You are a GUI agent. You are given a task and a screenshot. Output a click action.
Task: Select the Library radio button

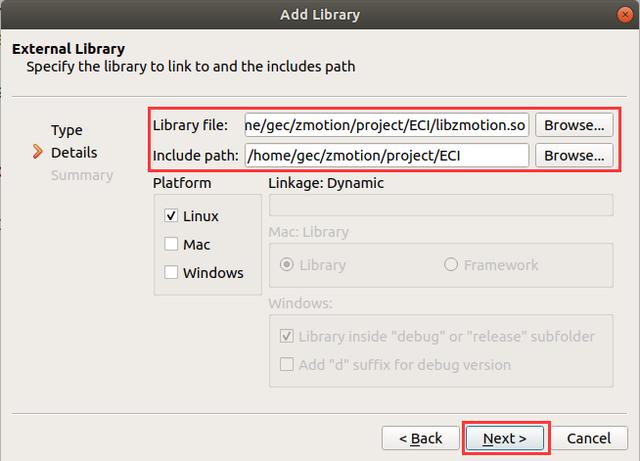click(287, 265)
